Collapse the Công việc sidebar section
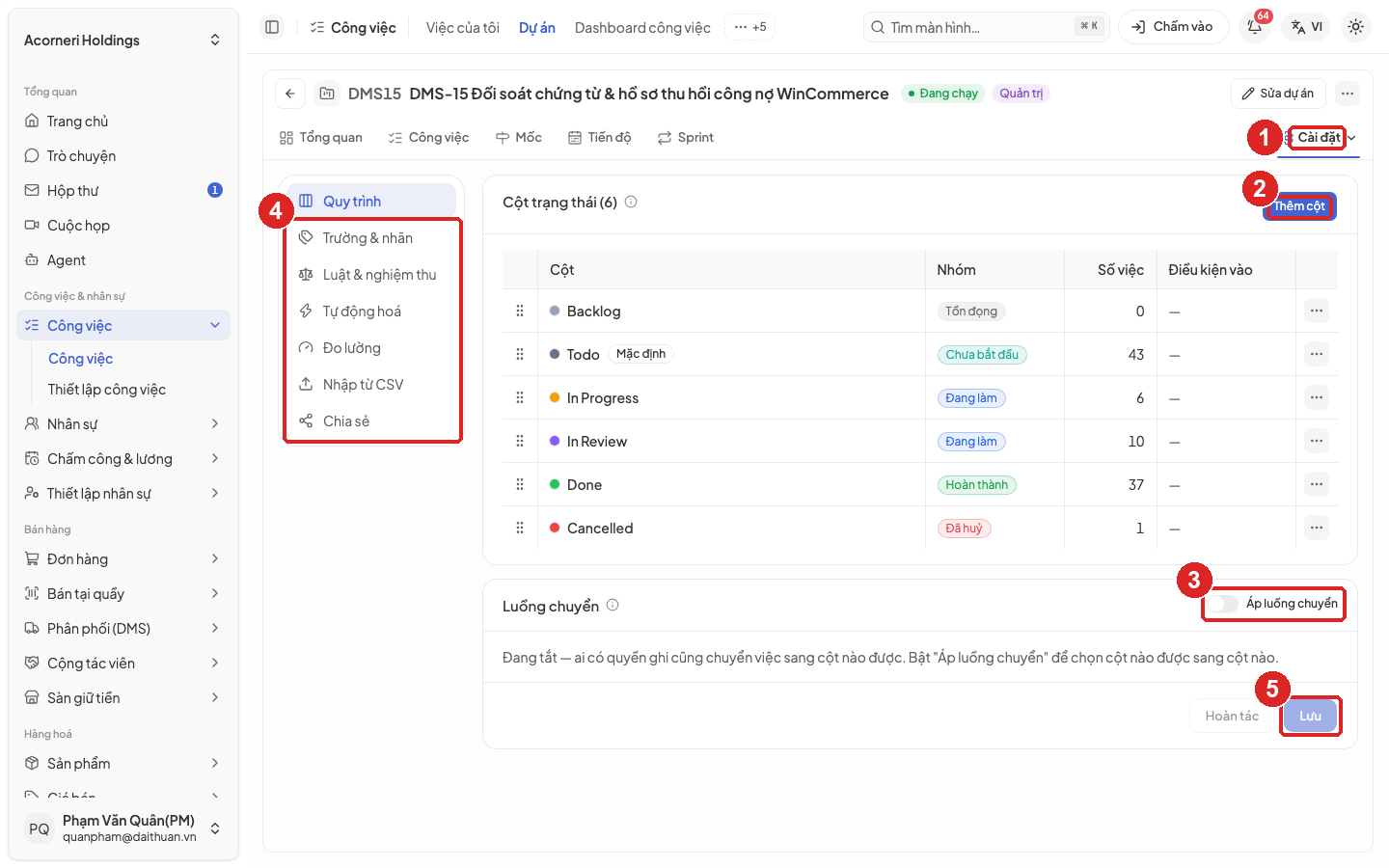Screen dimensions: 1389x868 click(215, 325)
